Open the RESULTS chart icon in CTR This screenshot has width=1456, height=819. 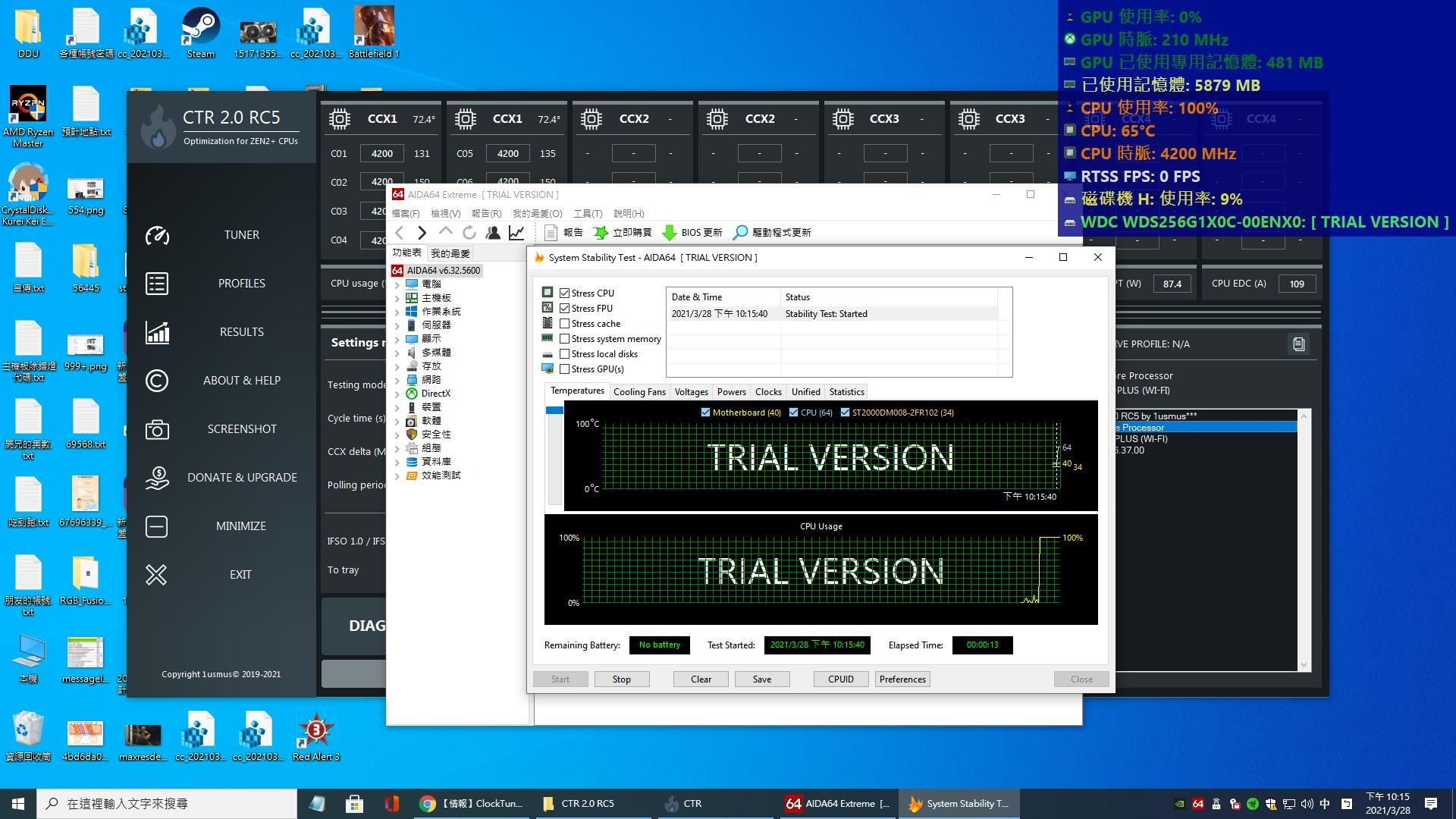point(157,331)
